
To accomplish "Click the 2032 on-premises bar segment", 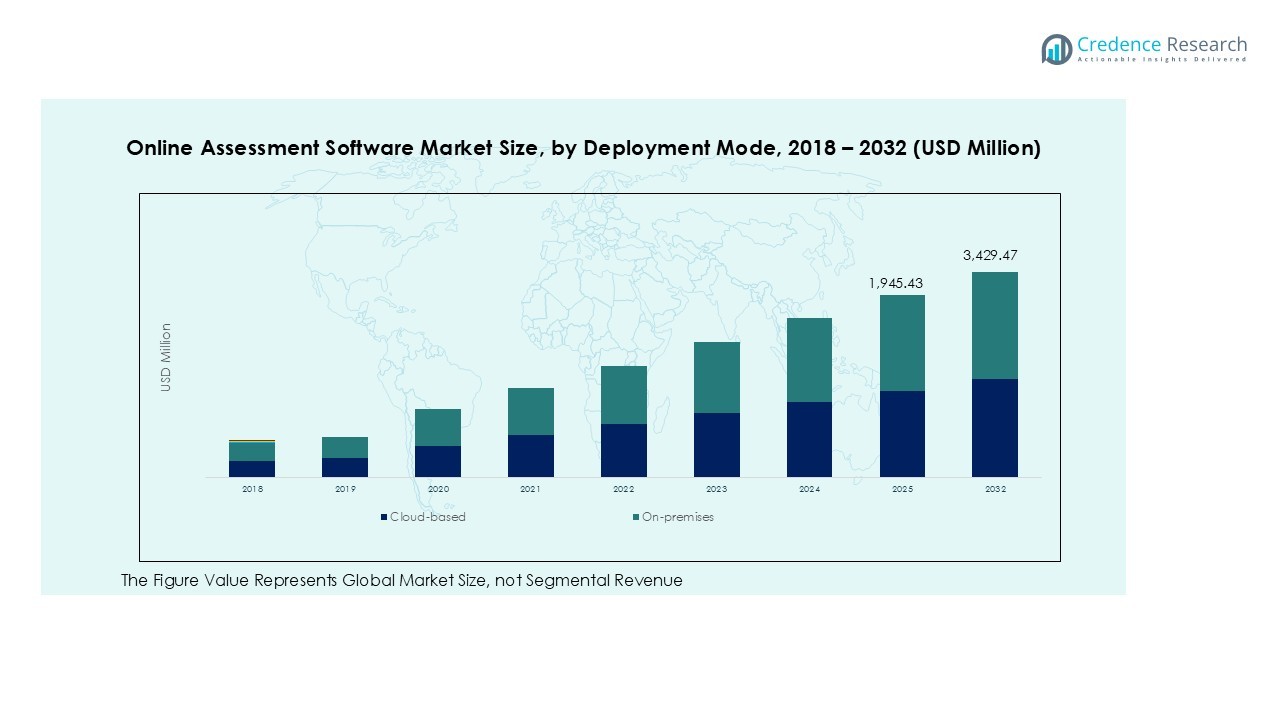I will (x=995, y=325).
